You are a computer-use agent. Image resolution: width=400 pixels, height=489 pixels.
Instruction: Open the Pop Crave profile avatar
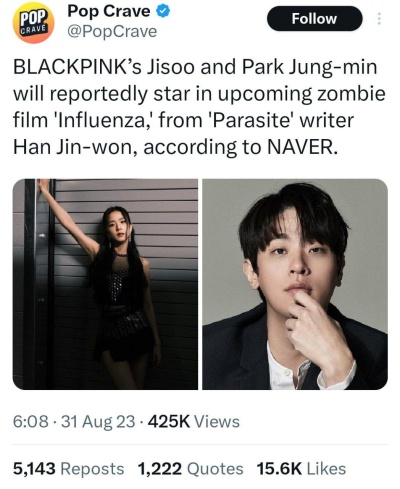click(33, 24)
